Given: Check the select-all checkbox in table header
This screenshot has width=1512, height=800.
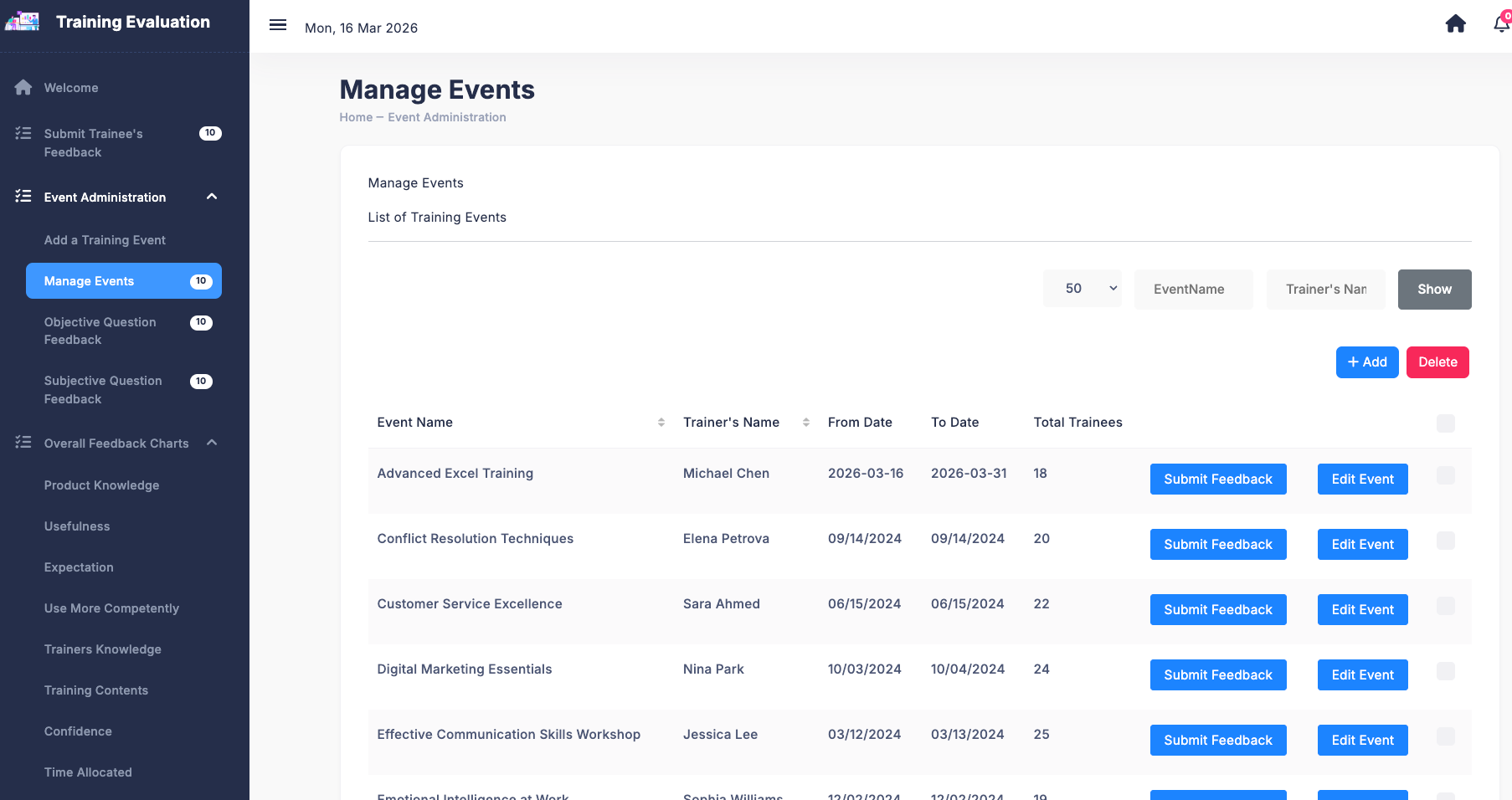Looking at the screenshot, I should pyautogui.click(x=1445, y=423).
